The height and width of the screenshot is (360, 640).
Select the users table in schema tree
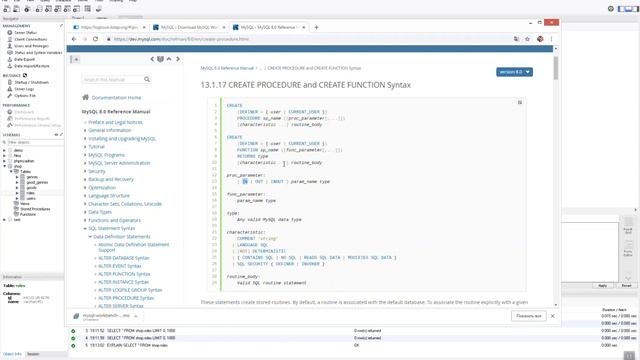(x=31, y=198)
